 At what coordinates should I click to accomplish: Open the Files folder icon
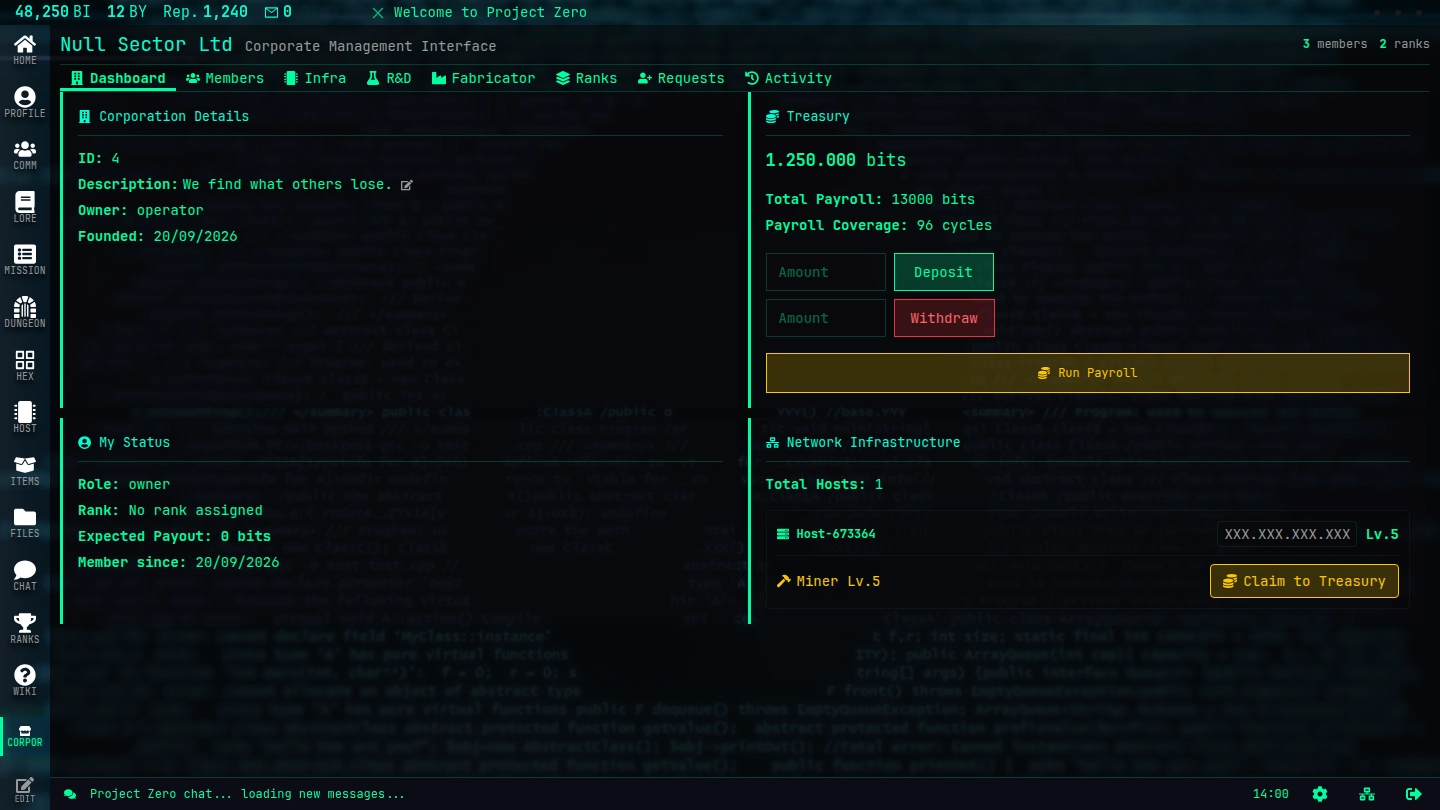(25, 522)
